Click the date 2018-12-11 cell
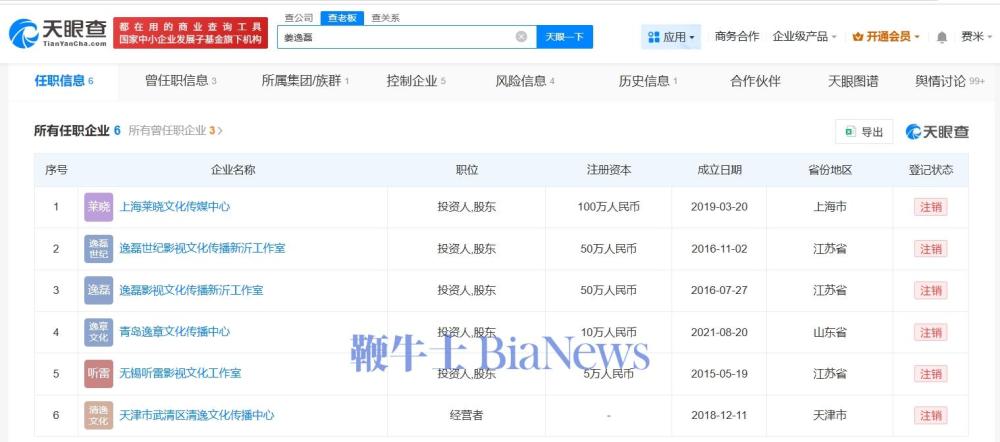Screen dimensions: 1000x442 click(719, 415)
